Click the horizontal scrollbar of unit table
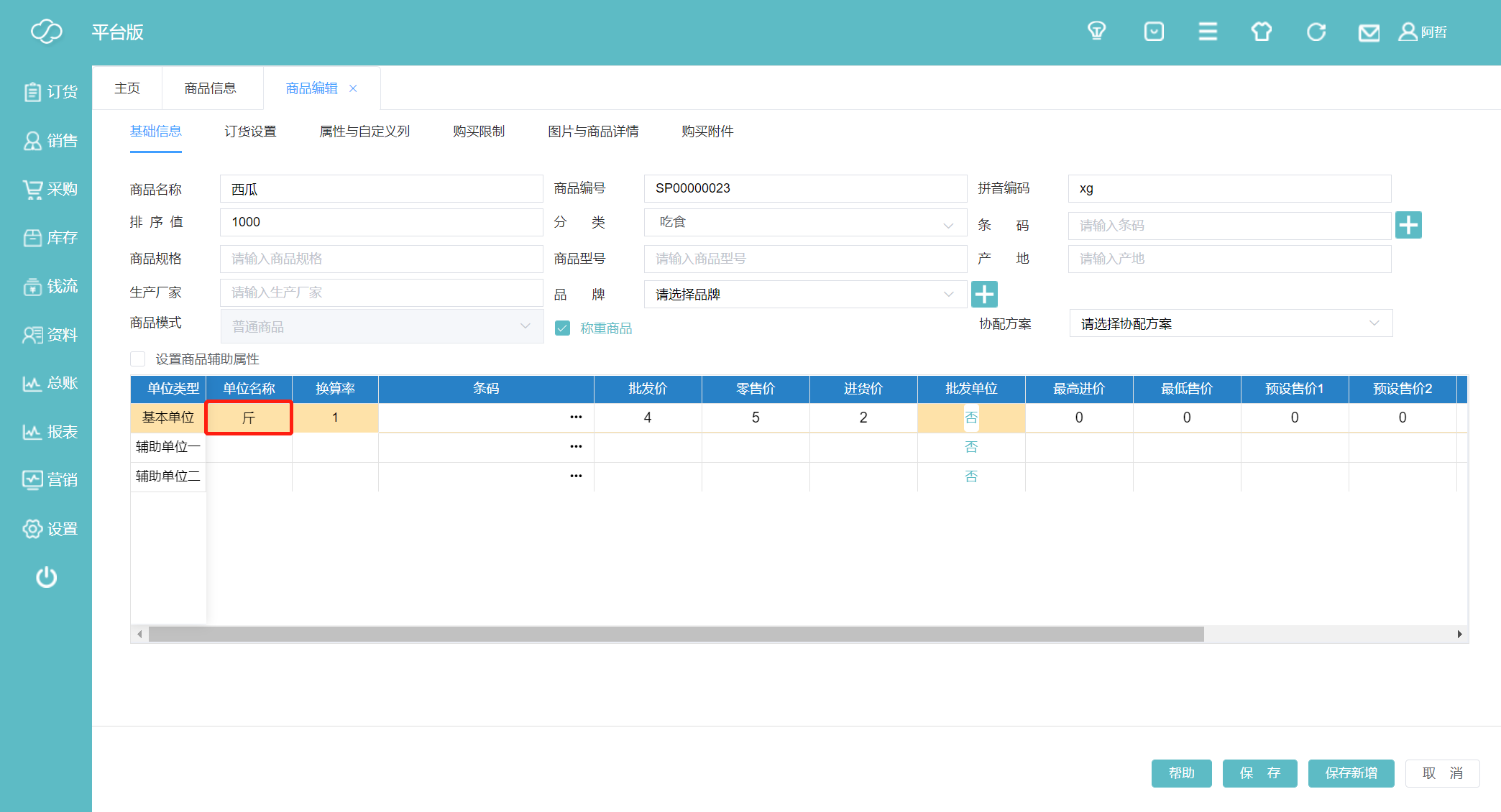 676,634
